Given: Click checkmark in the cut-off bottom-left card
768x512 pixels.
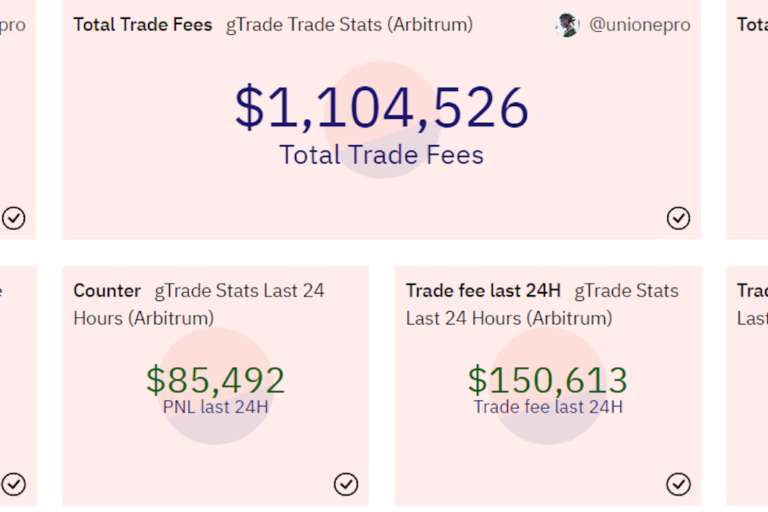Looking at the screenshot, I should tap(13, 484).
